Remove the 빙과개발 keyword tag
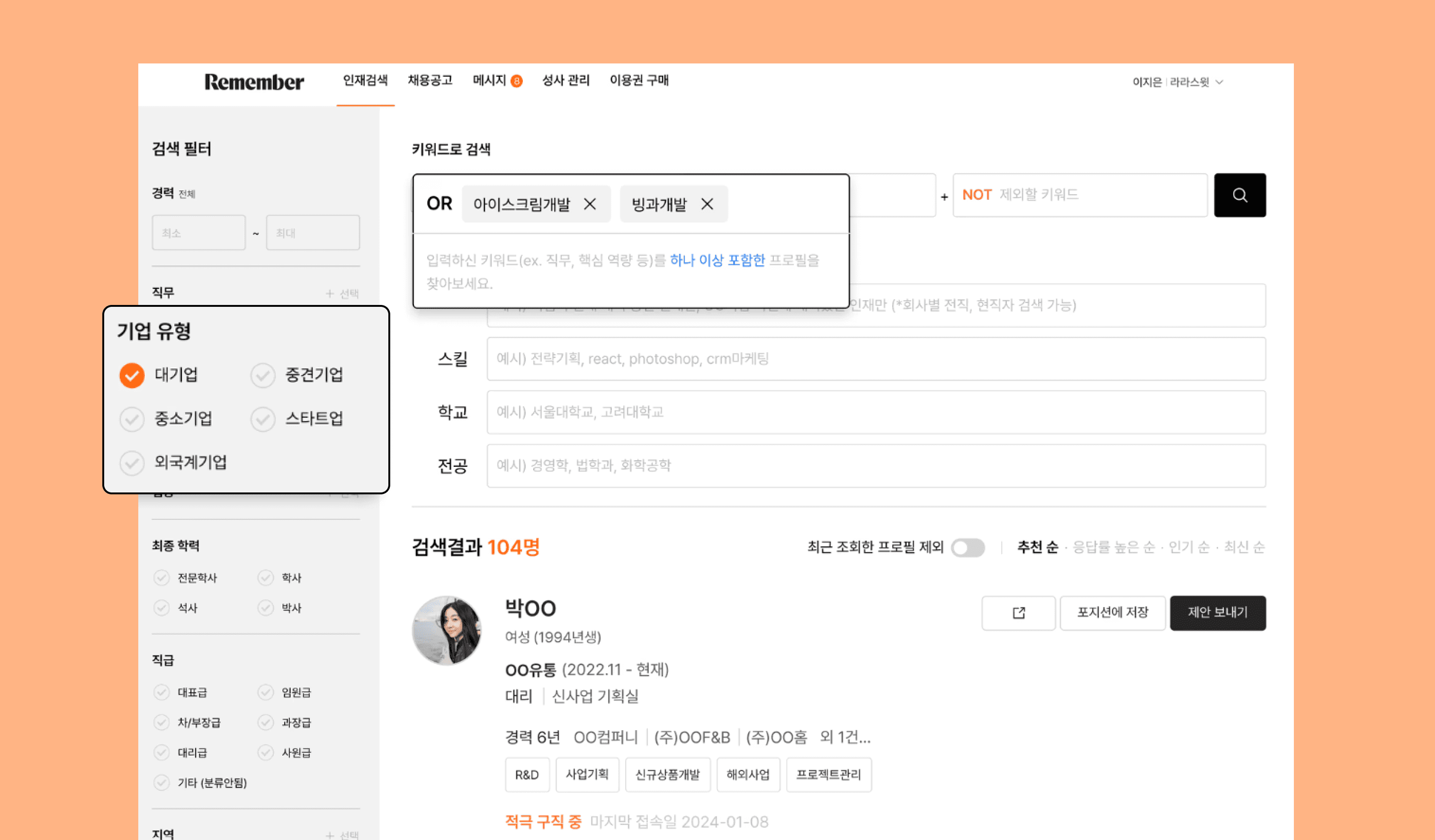Image resolution: width=1435 pixels, height=840 pixels. pyautogui.click(x=707, y=204)
